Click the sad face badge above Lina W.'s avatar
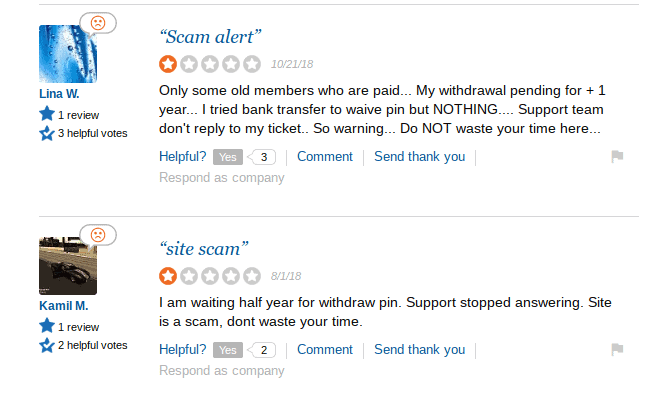 [98, 23]
